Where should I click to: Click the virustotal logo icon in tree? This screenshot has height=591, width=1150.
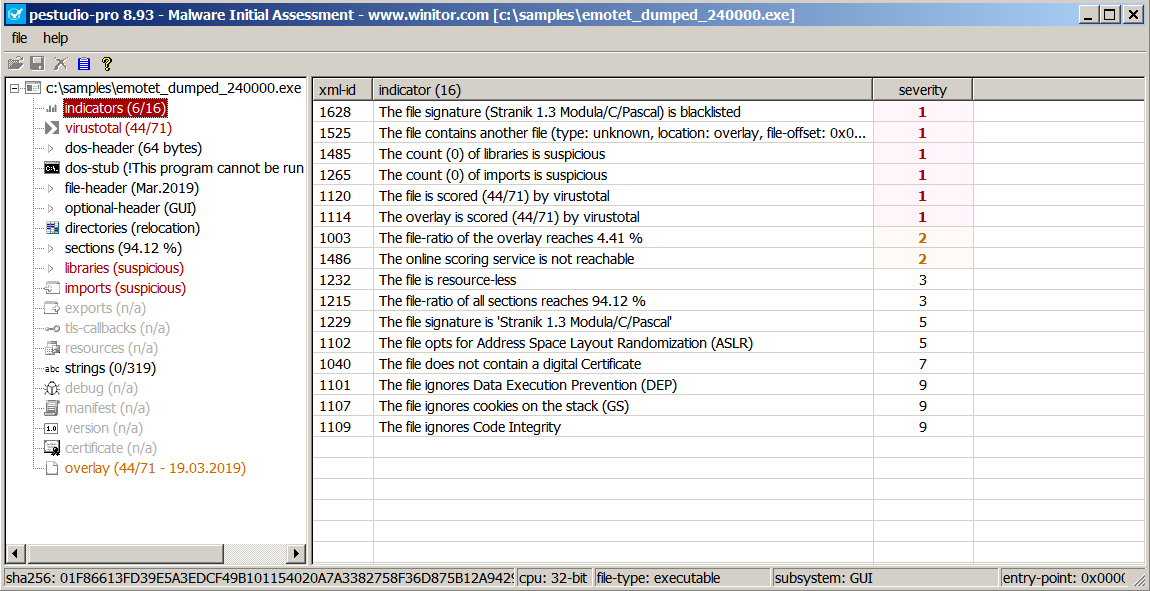coord(51,128)
